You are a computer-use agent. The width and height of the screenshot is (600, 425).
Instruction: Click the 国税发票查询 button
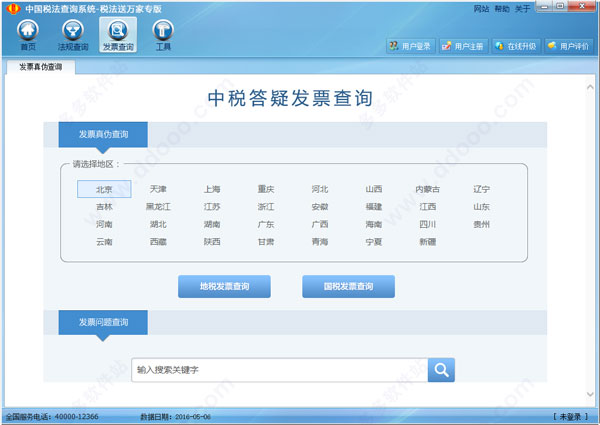348,287
